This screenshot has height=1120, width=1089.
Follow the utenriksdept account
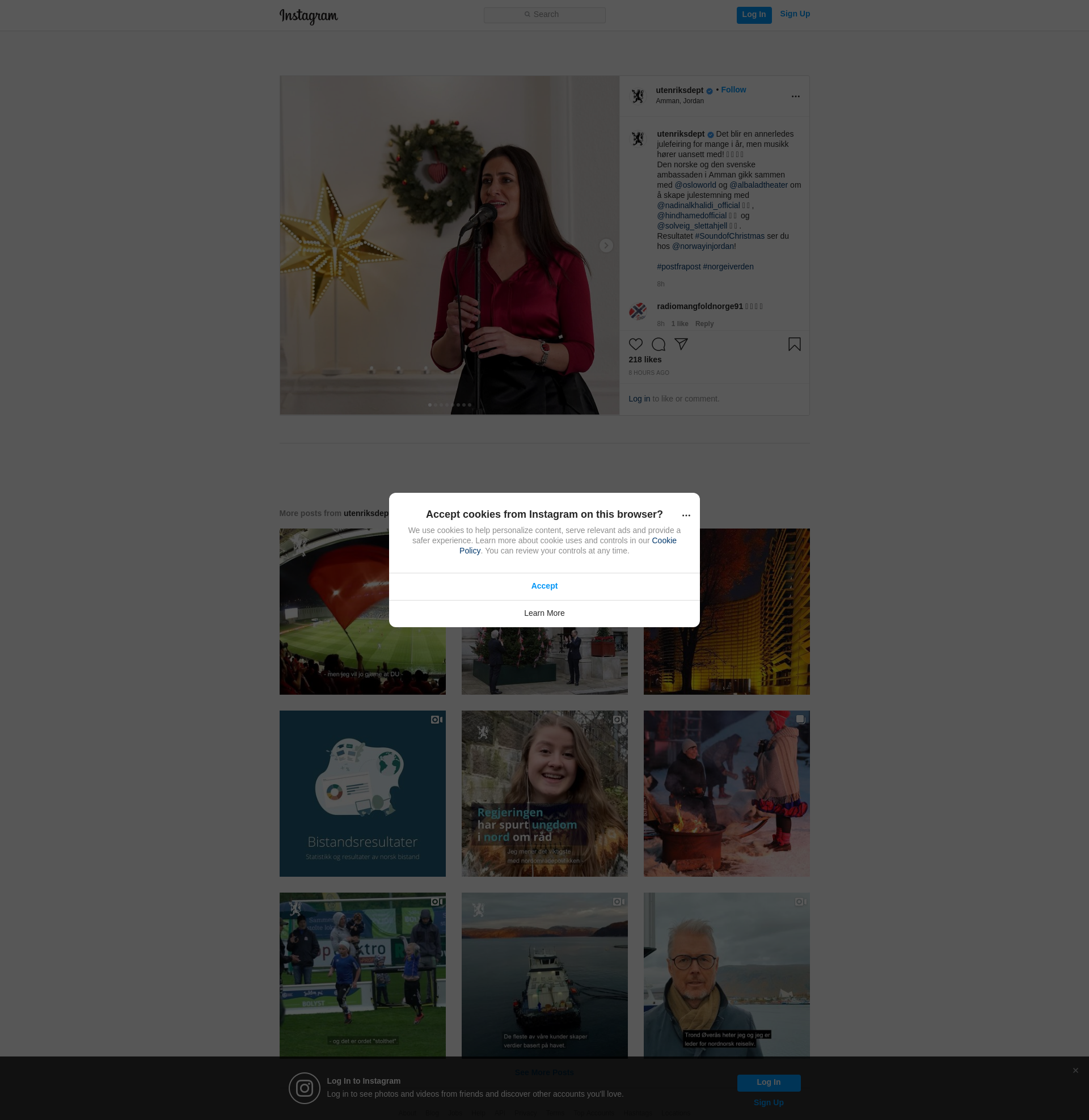[733, 90]
